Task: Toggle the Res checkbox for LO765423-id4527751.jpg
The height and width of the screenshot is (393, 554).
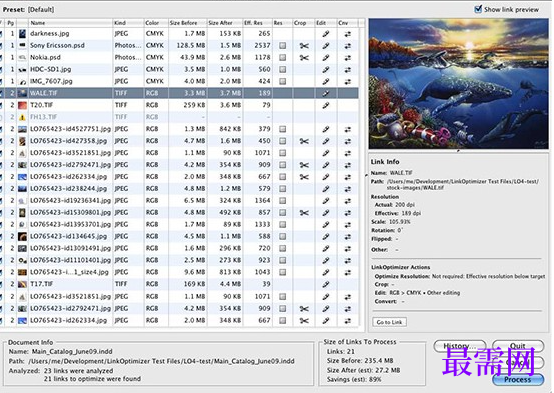Action: tap(283, 129)
